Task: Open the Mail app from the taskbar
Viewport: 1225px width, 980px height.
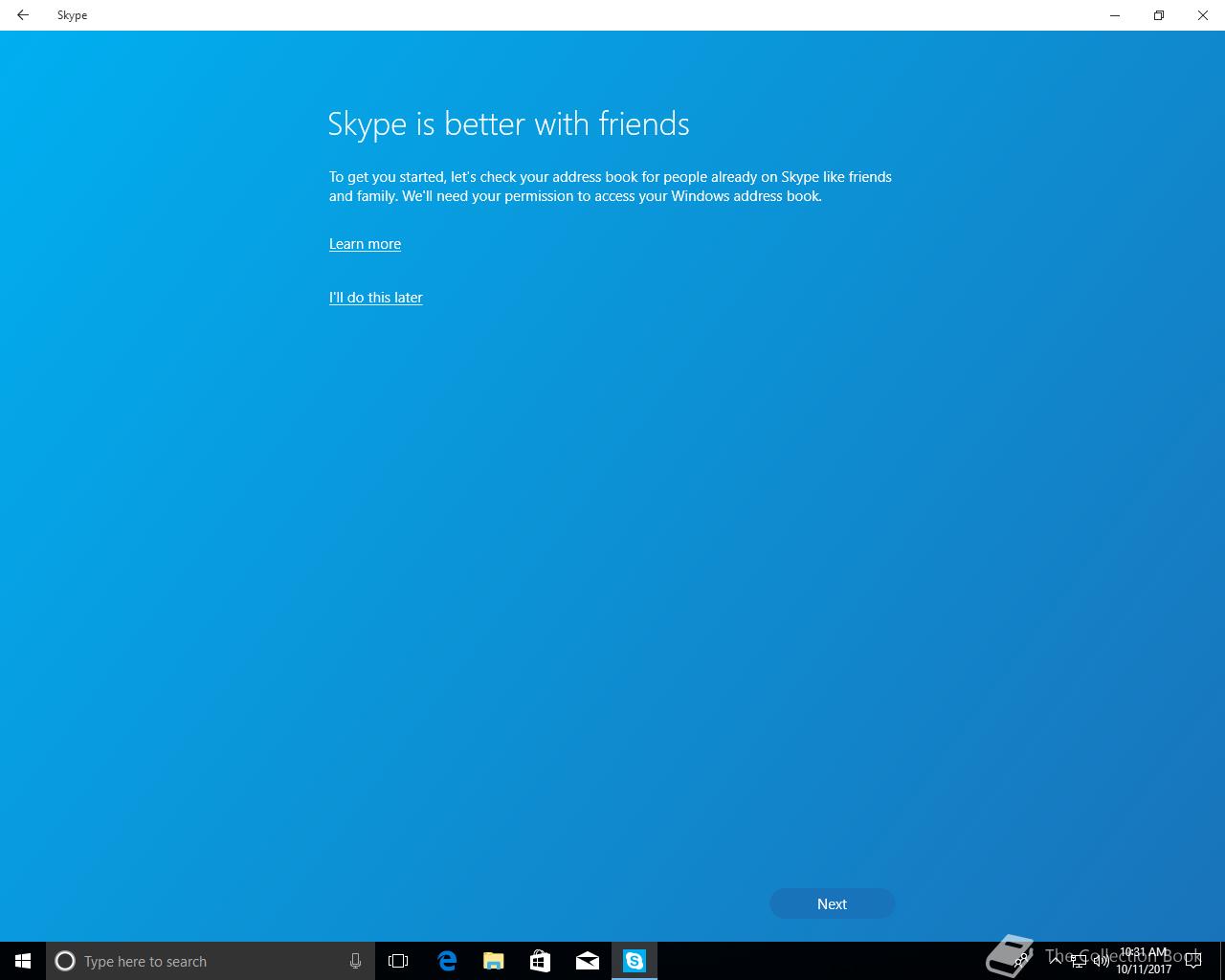Action: coord(587,961)
